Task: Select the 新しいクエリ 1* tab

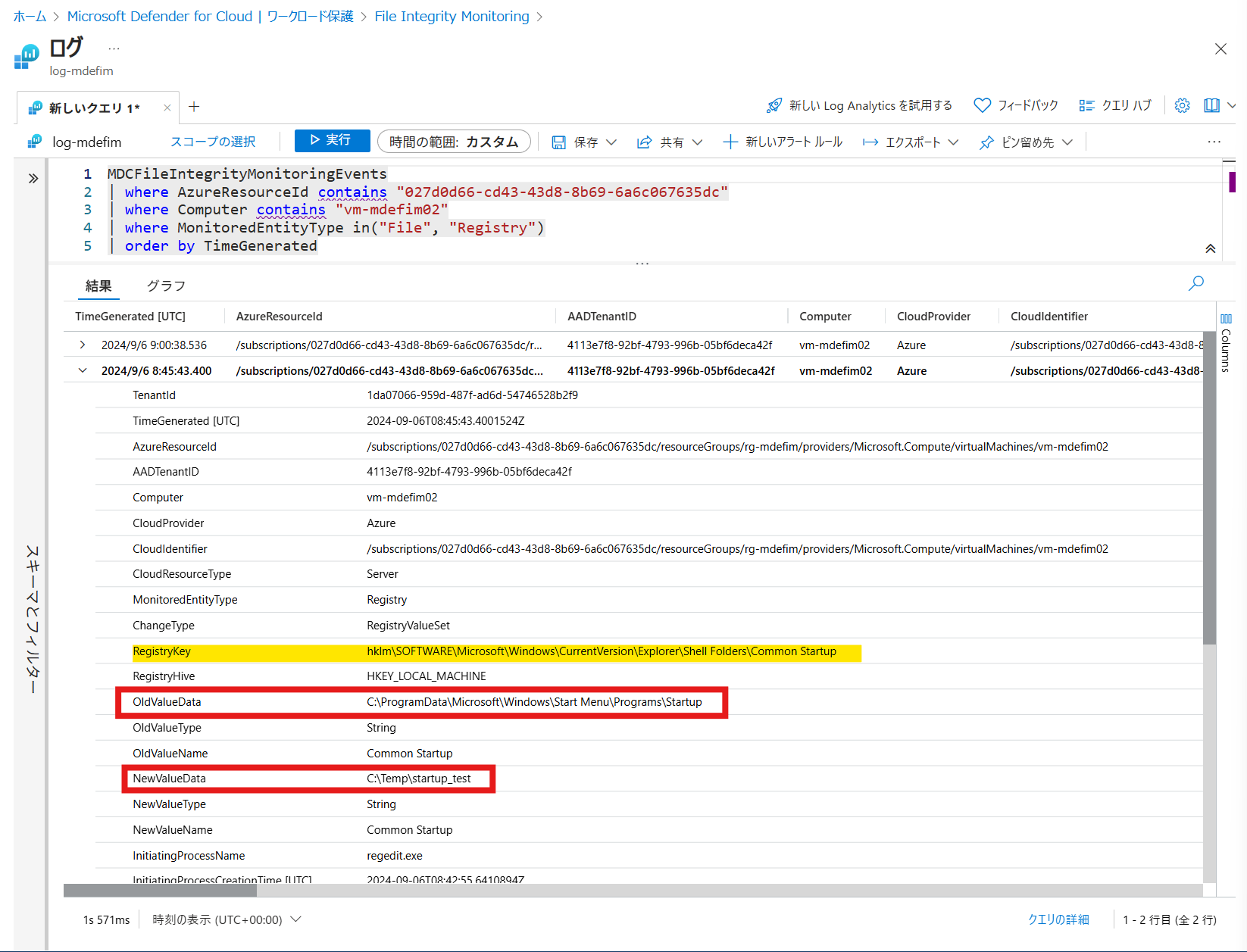Action: 94,108
